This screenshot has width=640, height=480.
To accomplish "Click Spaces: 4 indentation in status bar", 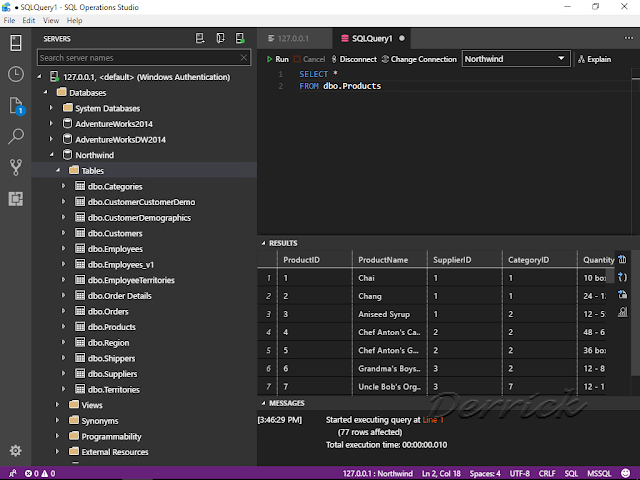I will (x=485, y=473).
